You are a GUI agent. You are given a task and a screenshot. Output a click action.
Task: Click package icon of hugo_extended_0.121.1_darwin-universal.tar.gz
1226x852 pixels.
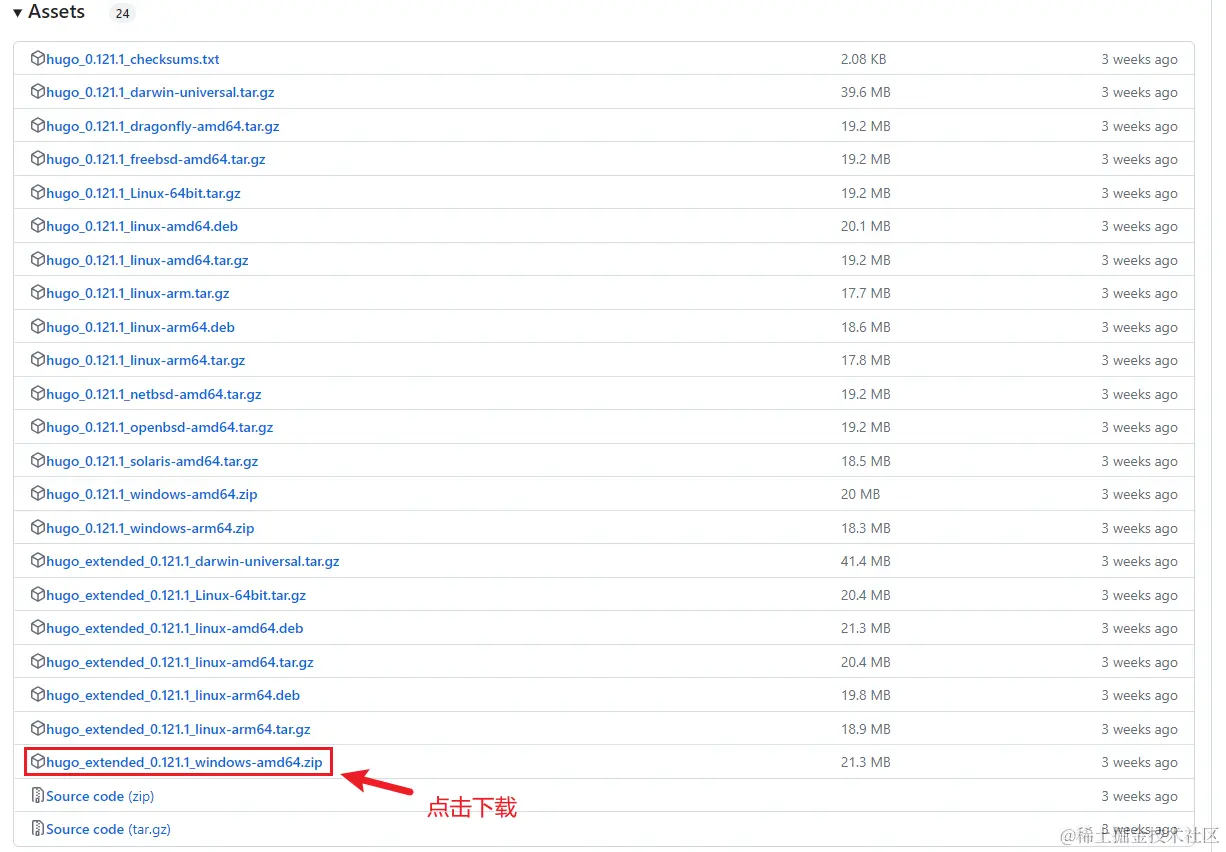(38, 561)
